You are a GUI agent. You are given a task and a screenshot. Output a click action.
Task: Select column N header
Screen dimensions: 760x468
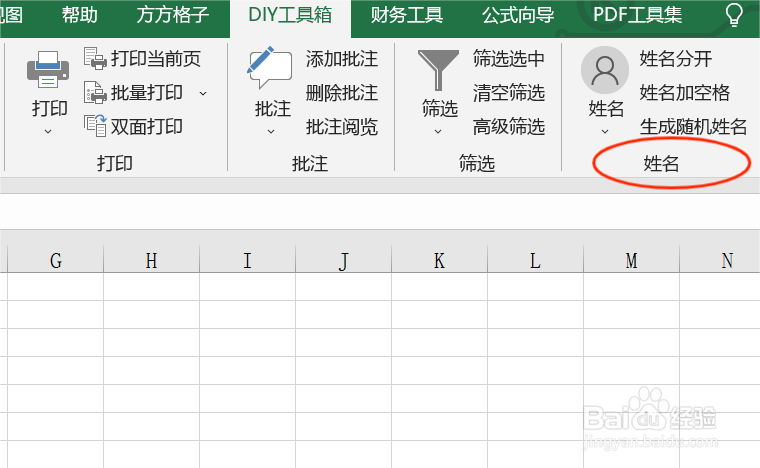720,261
